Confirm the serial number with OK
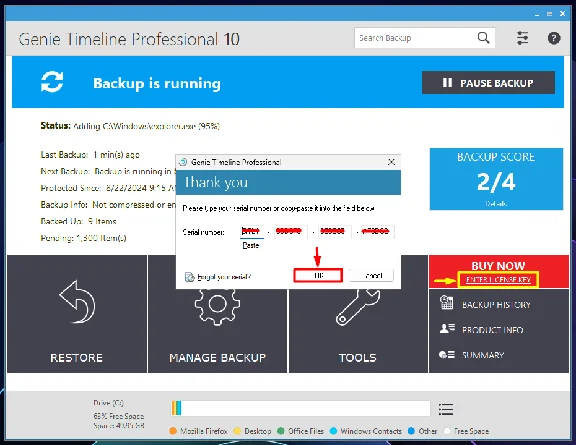Viewport: 576px width, 445px height. (x=318, y=275)
